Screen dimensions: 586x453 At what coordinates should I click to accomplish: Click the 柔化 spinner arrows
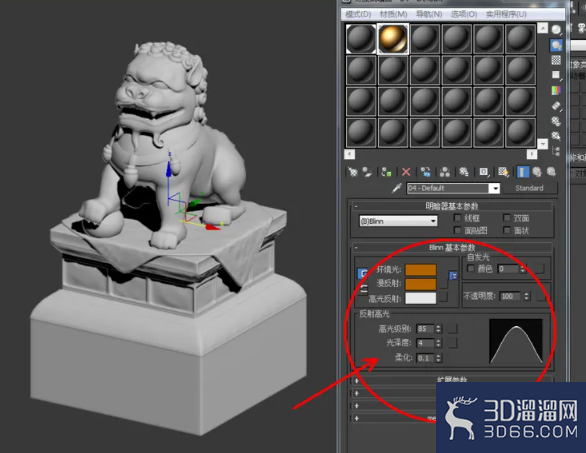click(439, 358)
